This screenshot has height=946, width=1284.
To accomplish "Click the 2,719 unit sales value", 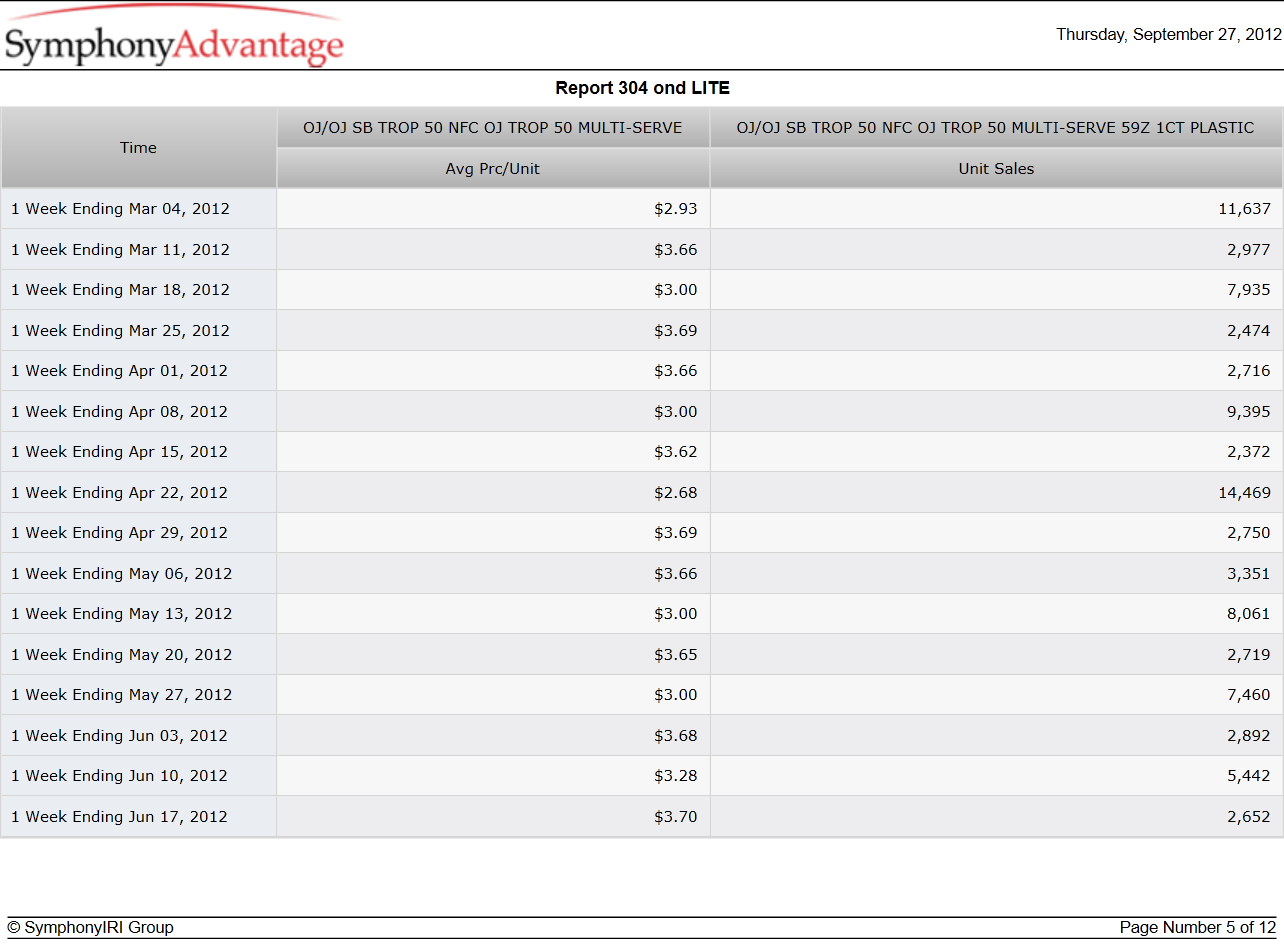I will click(x=1249, y=655).
